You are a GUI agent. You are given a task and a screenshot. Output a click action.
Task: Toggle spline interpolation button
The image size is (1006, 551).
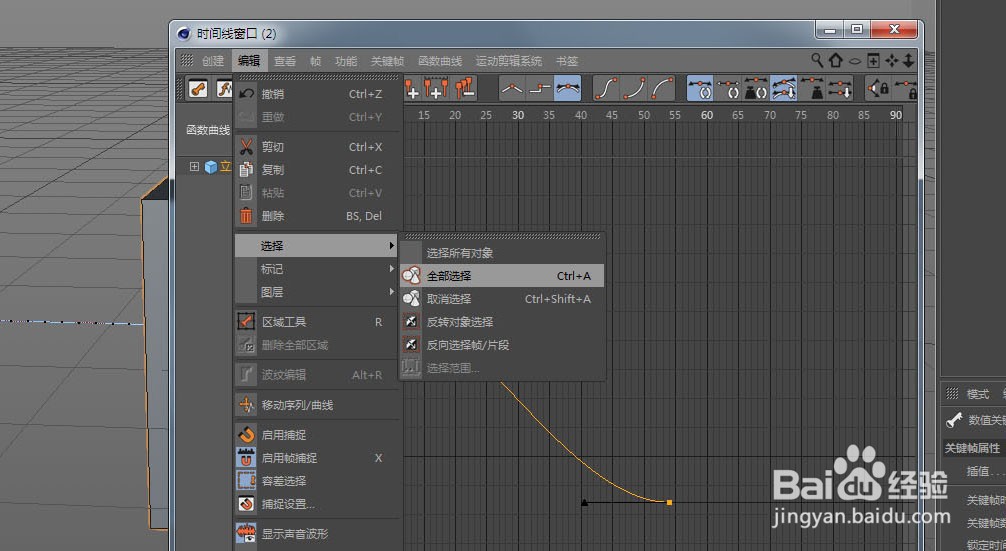coord(568,89)
